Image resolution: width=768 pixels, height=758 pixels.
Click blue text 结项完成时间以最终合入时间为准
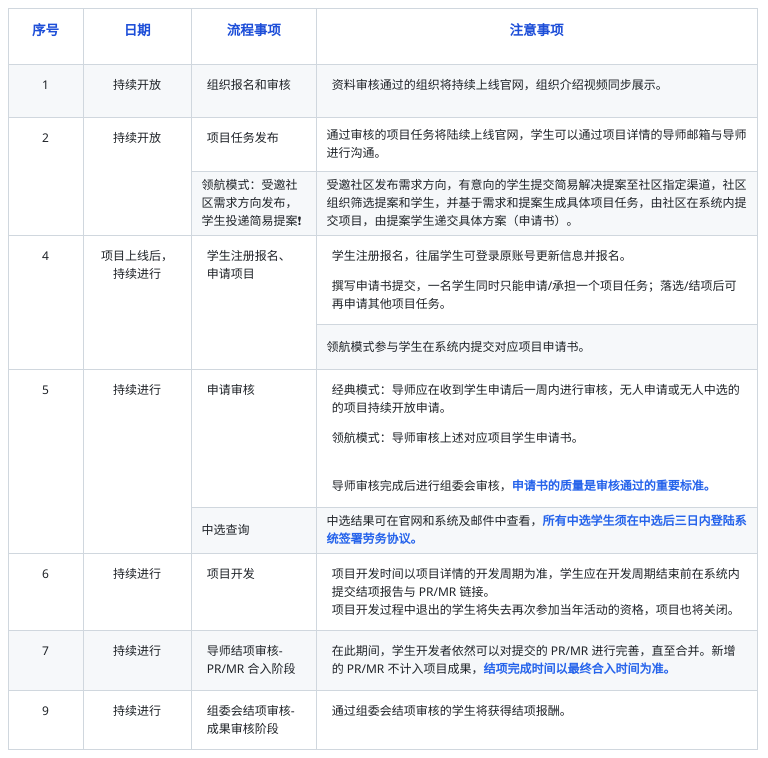click(576, 668)
